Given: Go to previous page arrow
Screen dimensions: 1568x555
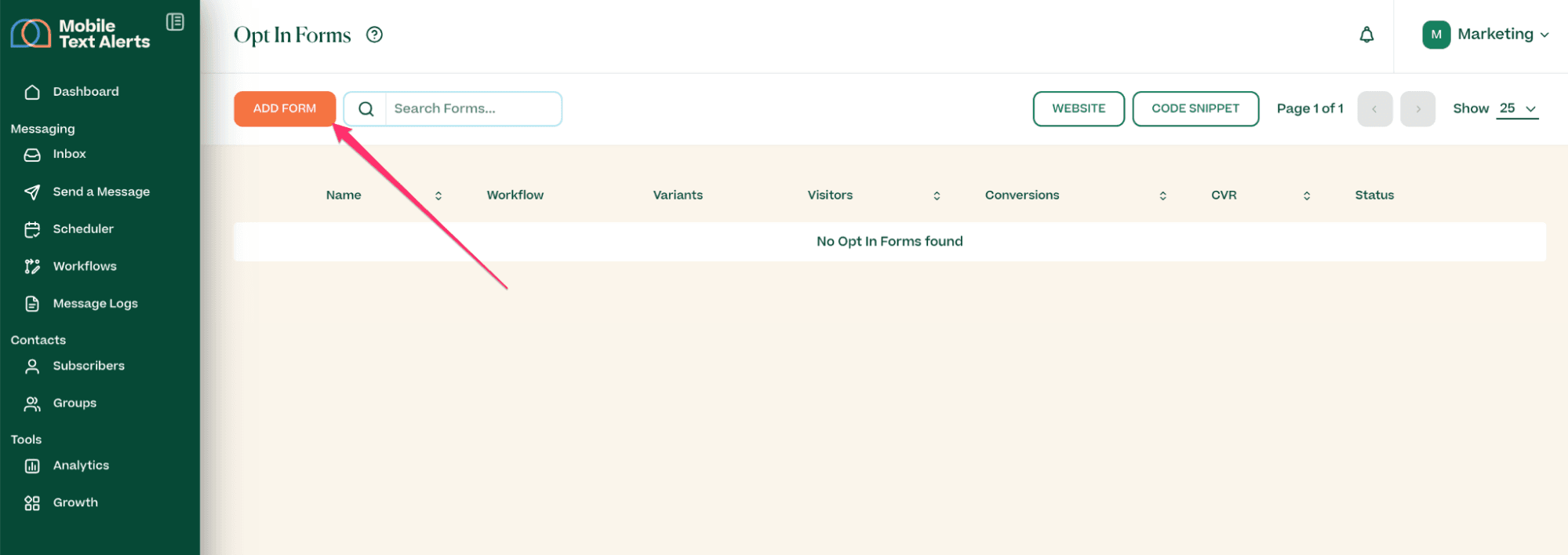Looking at the screenshot, I should pos(1374,109).
